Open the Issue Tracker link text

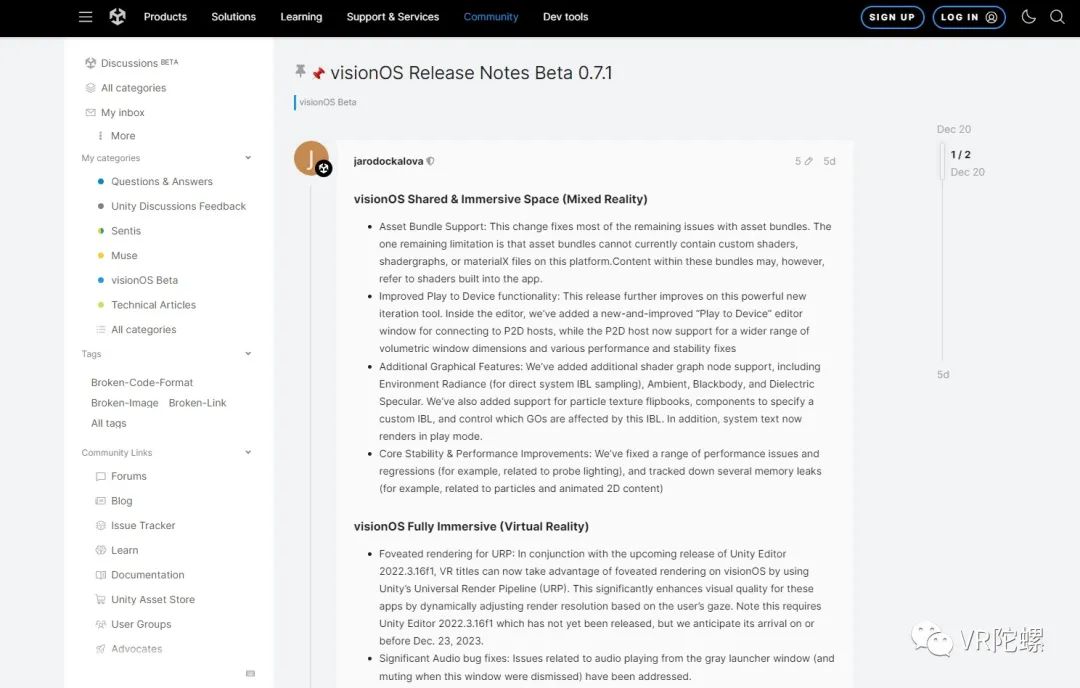[143, 525]
